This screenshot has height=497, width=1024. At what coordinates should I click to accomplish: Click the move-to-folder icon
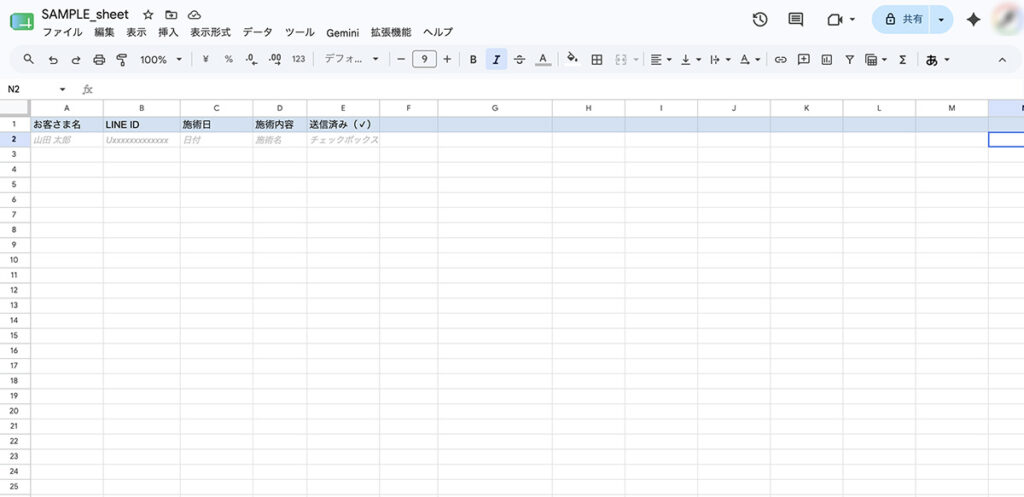pyautogui.click(x=171, y=15)
